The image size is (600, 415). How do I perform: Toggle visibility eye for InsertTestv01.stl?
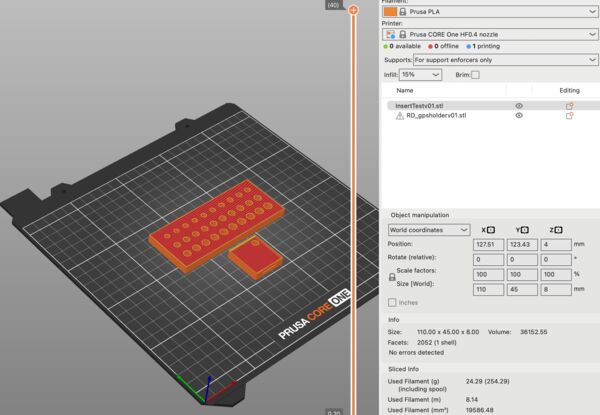[519, 106]
